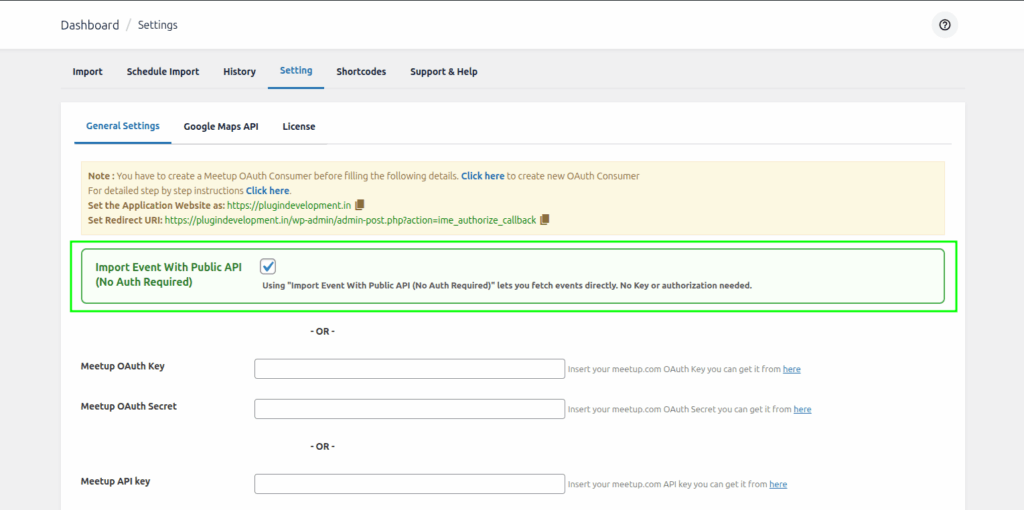1024x510 pixels.
Task: Follow the 'here' link for OAuth Key
Action: pyautogui.click(x=791, y=370)
